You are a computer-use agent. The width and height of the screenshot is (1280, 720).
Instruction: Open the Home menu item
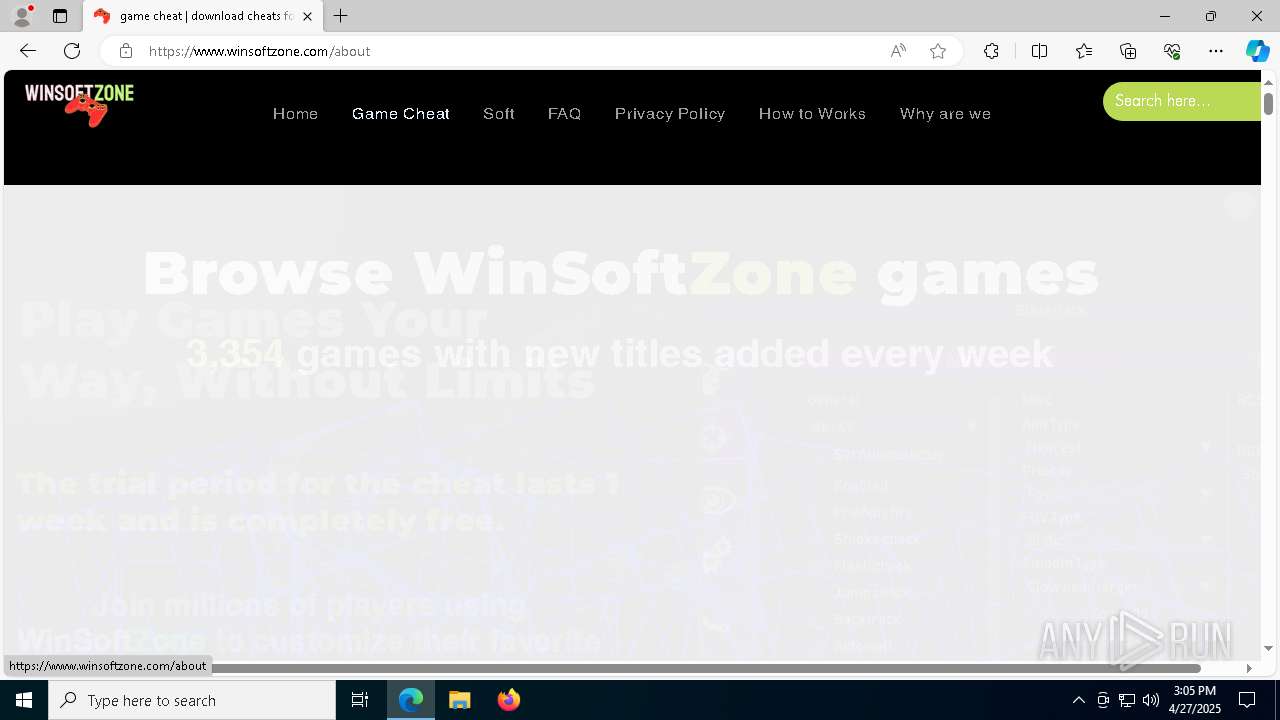pyautogui.click(x=295, y=114)
